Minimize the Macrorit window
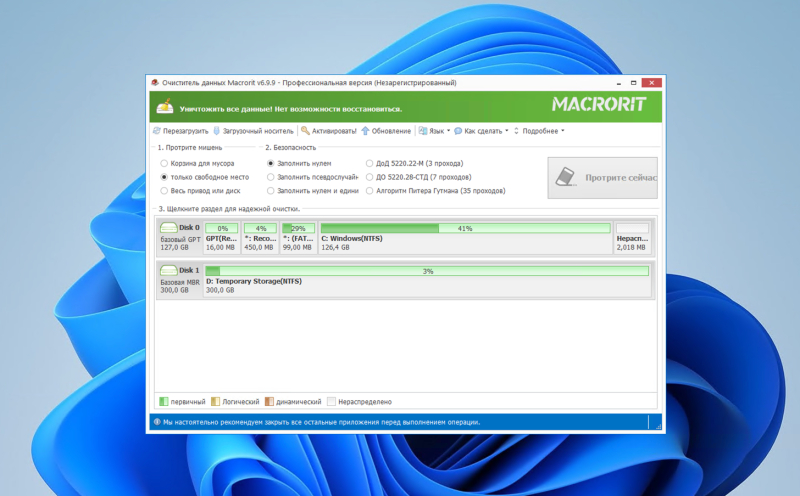Screen dimensions: 800x496 [618, 83]
